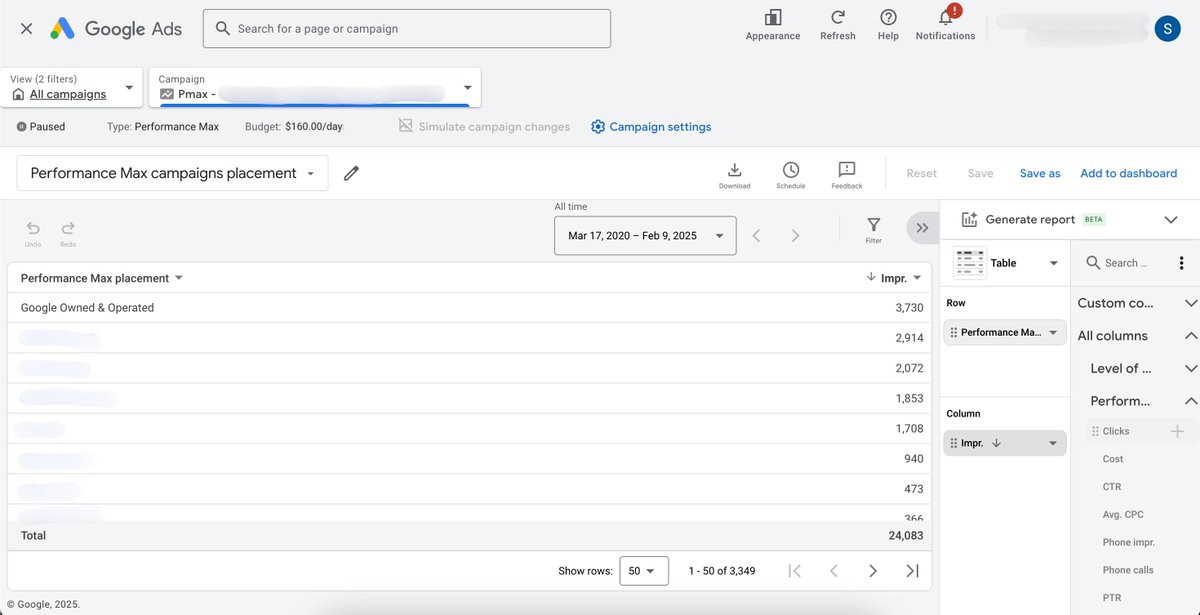Collapse the side panel with double chevron
Image resolution: width=1200 pixels, height=615 pixels.
(x=921, y=228)
